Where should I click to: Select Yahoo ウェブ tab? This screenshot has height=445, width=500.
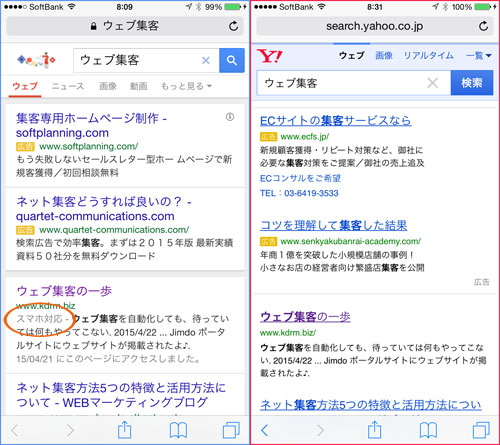tap(351, 55)
